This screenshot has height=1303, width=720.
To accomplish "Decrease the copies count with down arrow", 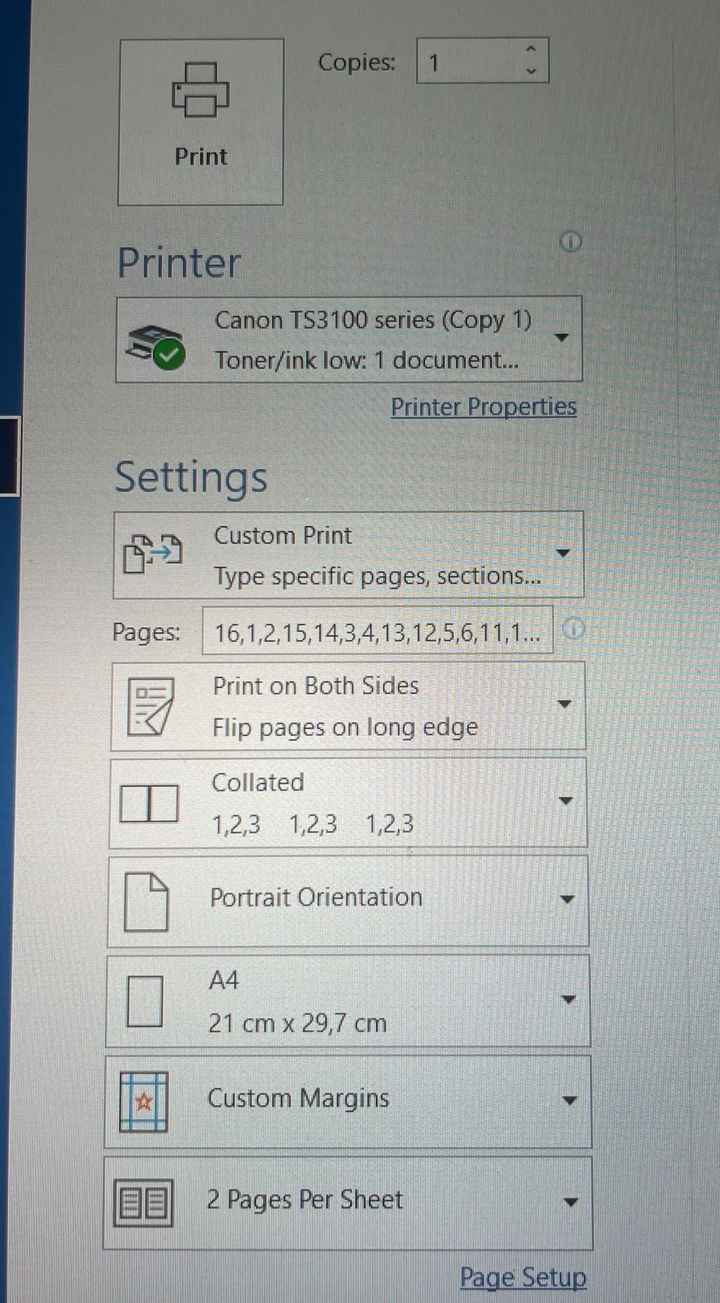I will point(531,71).
